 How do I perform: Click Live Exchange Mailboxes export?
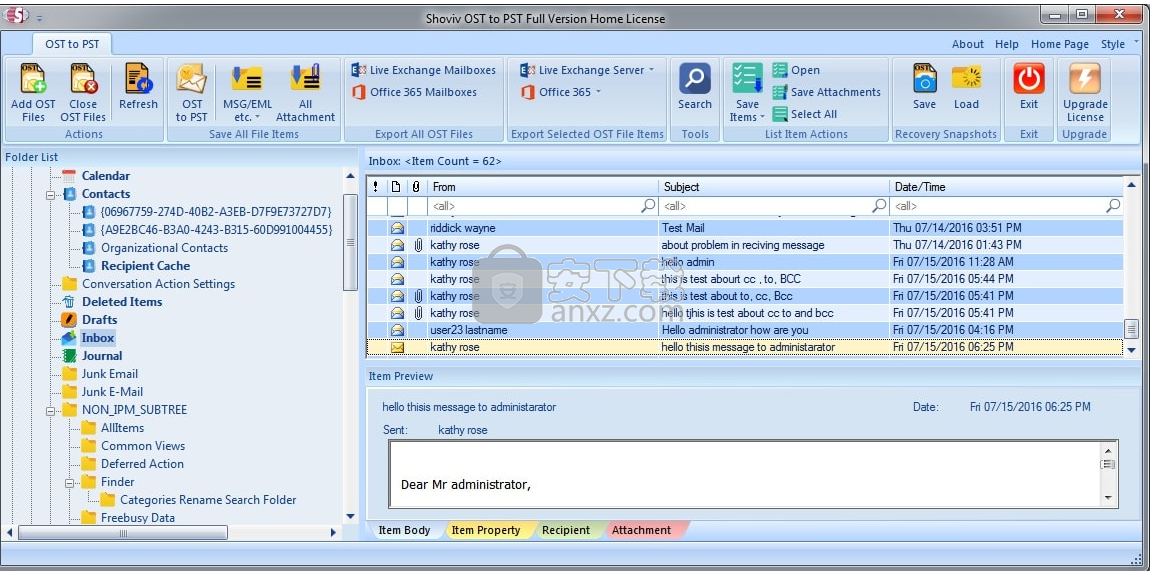pyautogui.click(x=424, y=70)
